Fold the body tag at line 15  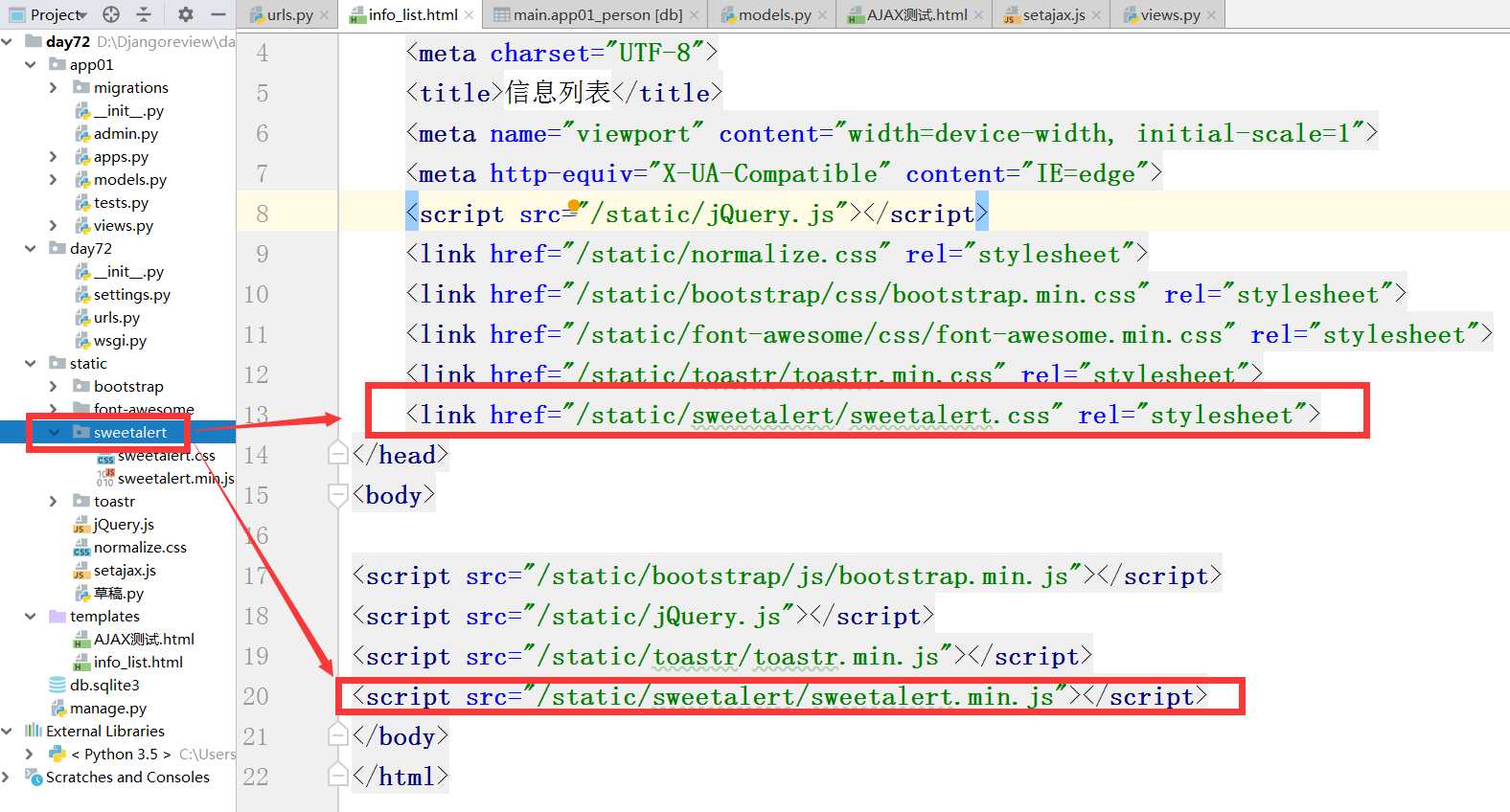pyautogui.click(x=337, y=494)
